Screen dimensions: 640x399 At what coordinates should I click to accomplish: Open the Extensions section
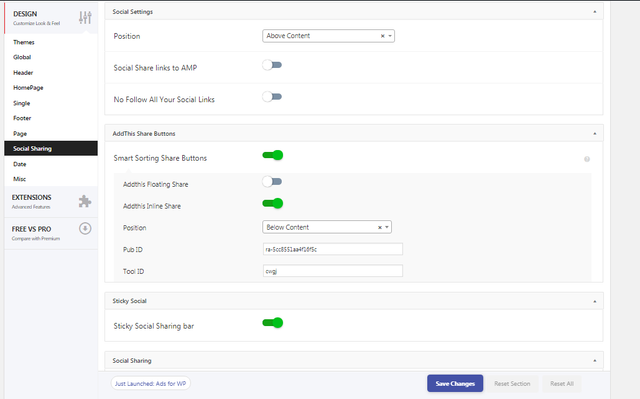pyautogui.click(x=51, y=202)
